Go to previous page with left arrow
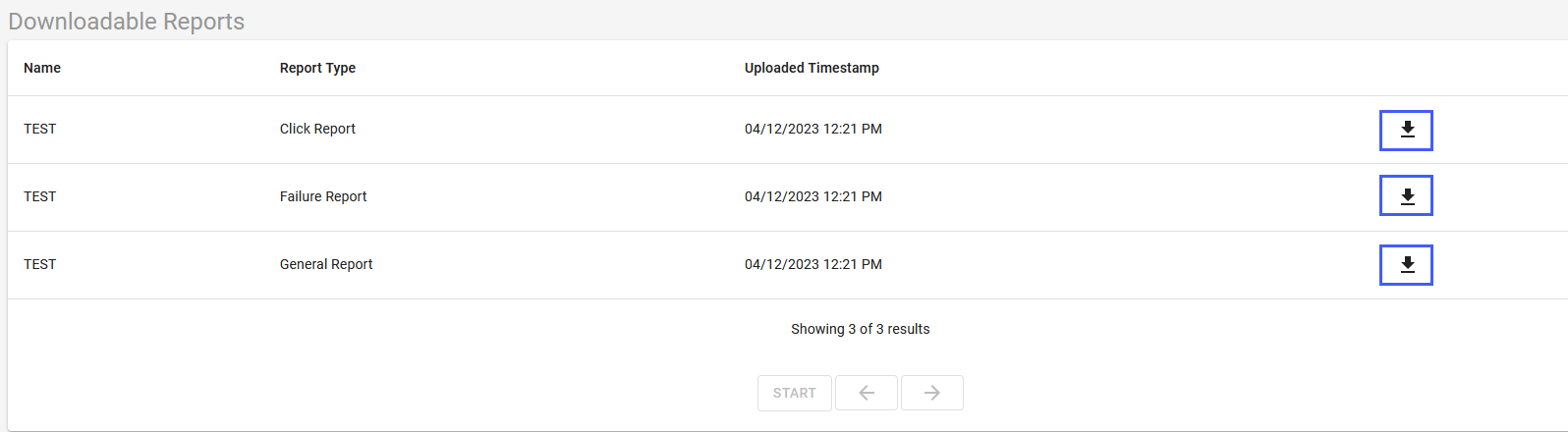This screenshot has height=432, width=1568. (x=867, y=393)
